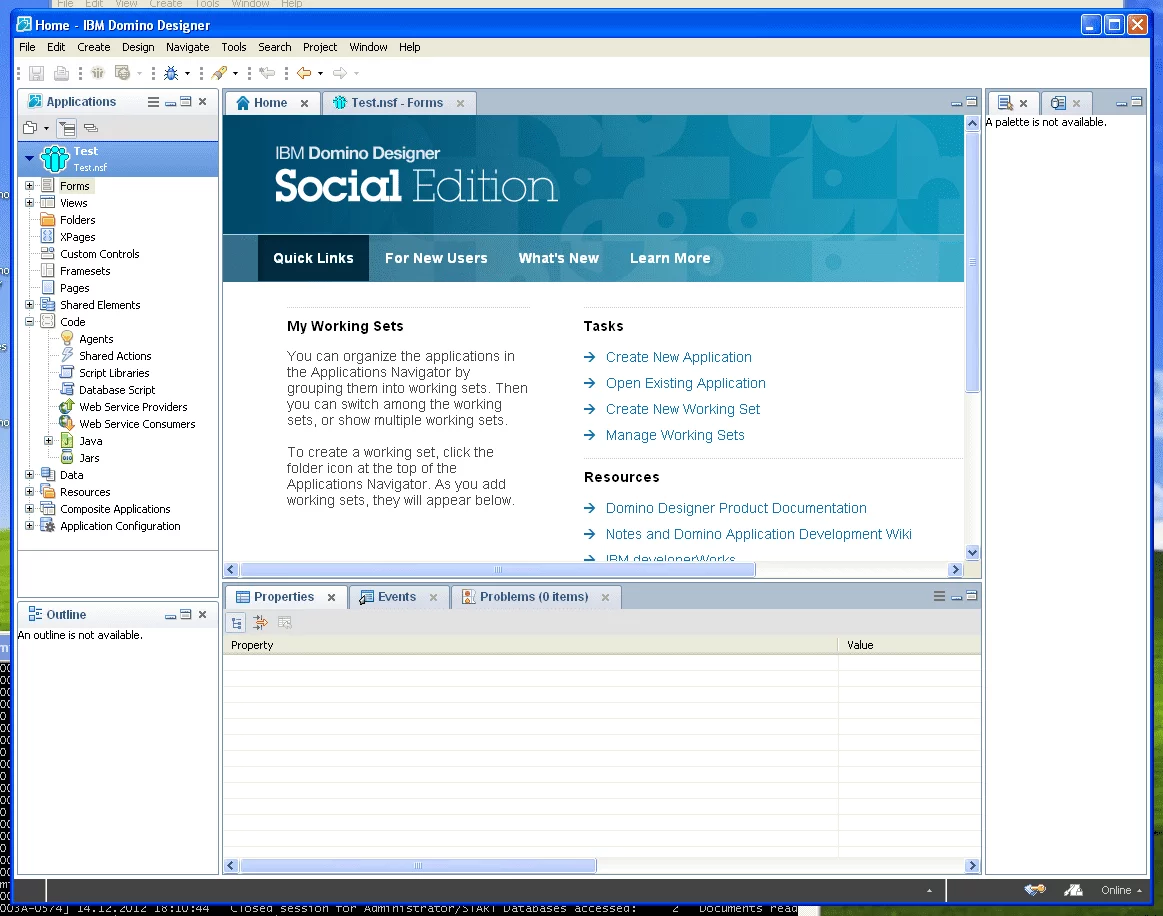Open the Navigate menu
Viewport: 1163px width, 916px height.
187,47
